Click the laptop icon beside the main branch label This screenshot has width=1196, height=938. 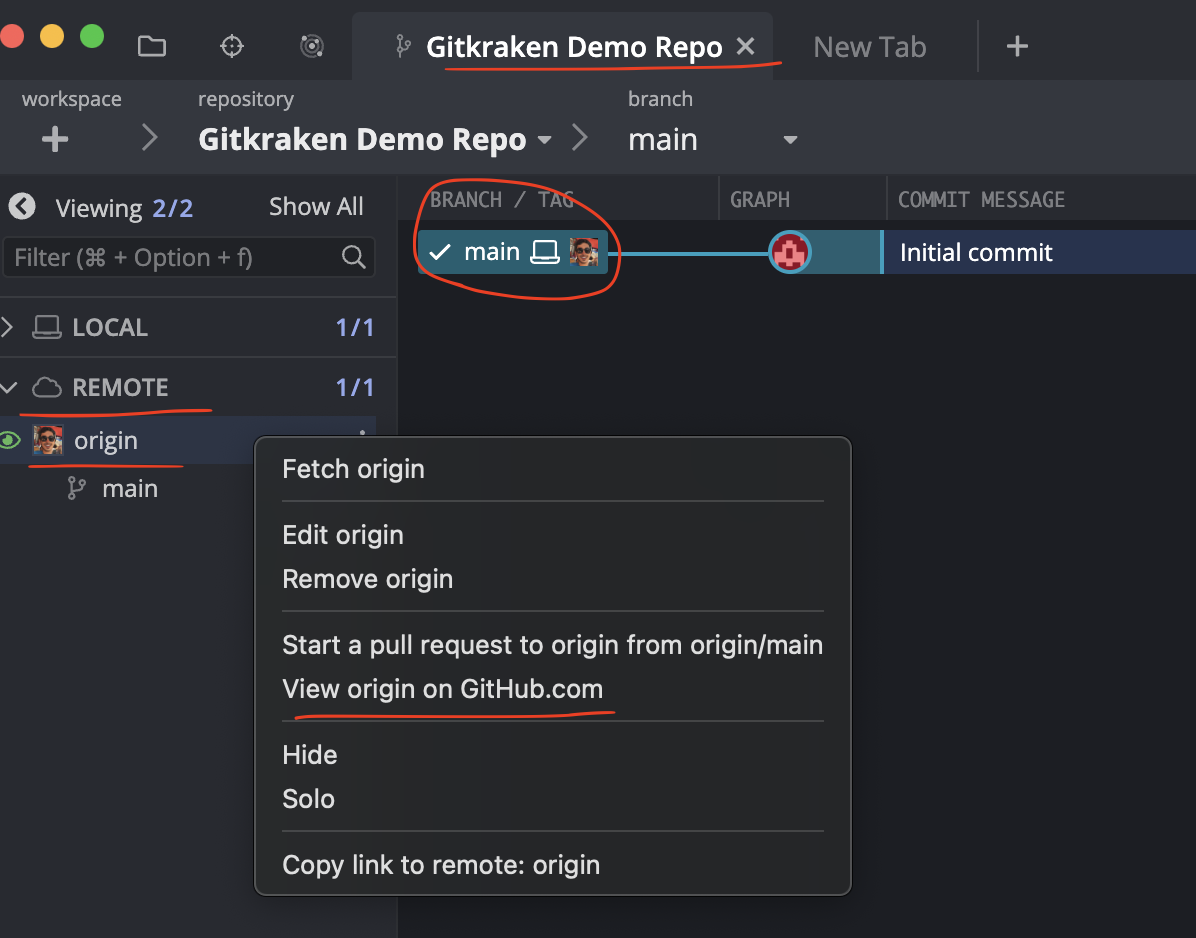click(x=543, y=252)
